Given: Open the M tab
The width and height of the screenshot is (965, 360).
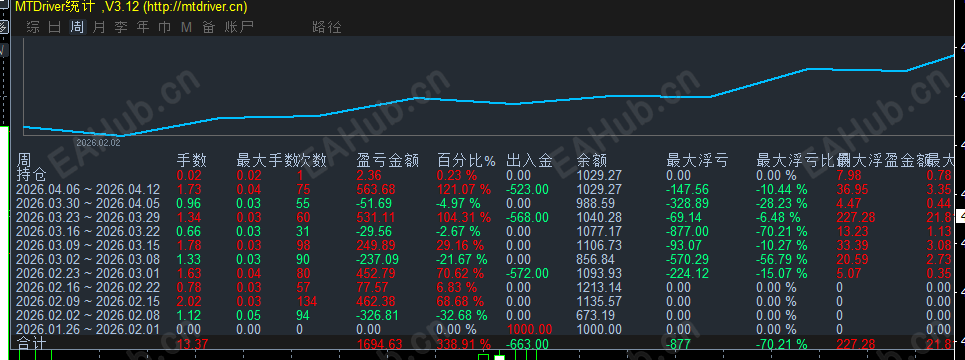Looking at the screenshot, I should point(186,27).
